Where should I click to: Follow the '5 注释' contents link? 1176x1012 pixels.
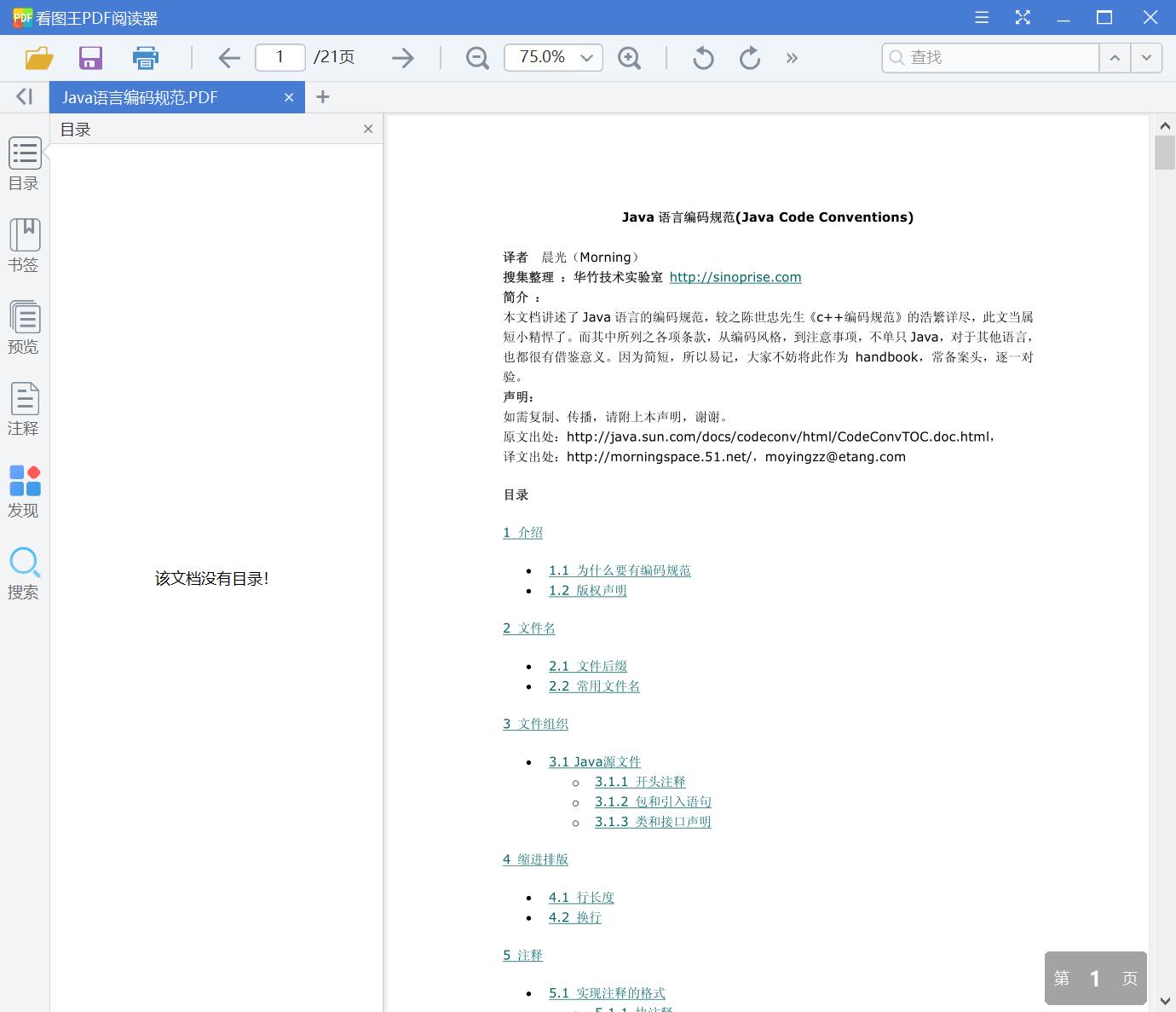coord(522,955)
